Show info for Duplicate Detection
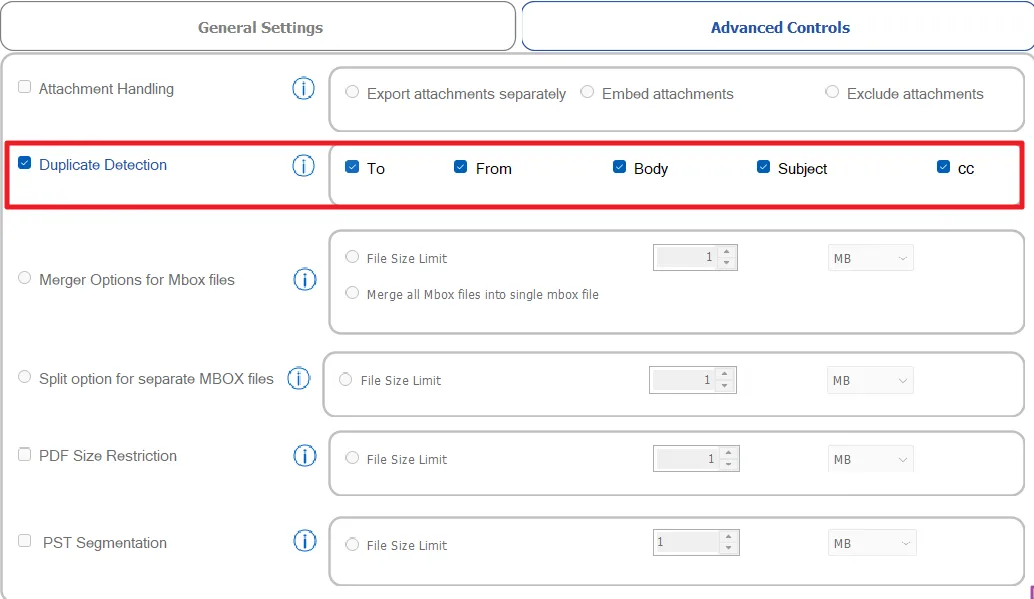This screenshot has height=599, width=1034. [303, 166]
